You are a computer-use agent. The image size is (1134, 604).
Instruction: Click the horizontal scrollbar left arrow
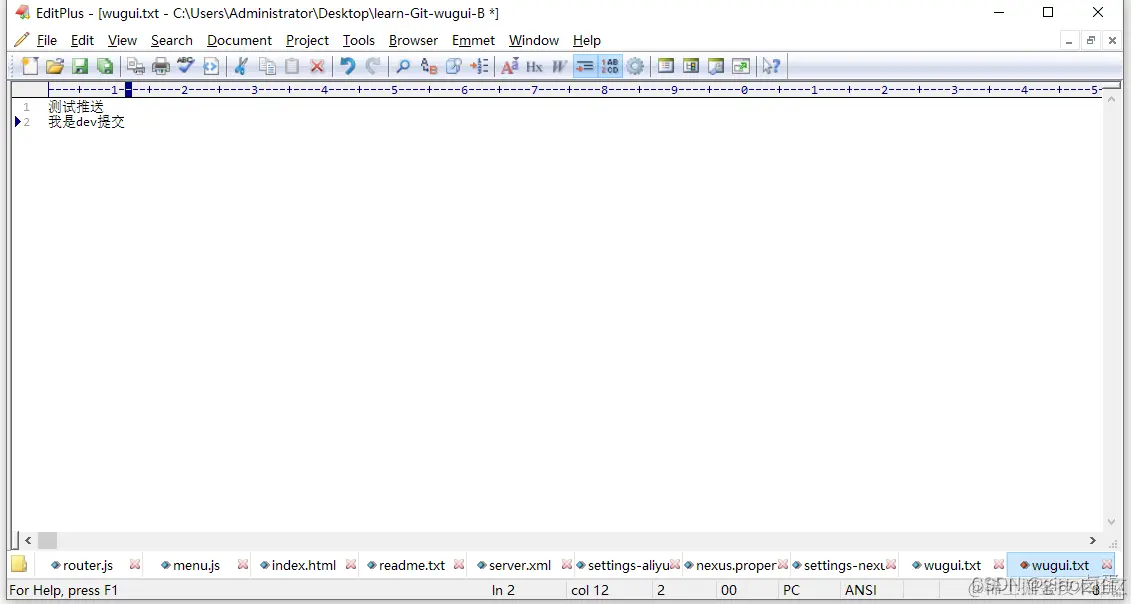27,540
